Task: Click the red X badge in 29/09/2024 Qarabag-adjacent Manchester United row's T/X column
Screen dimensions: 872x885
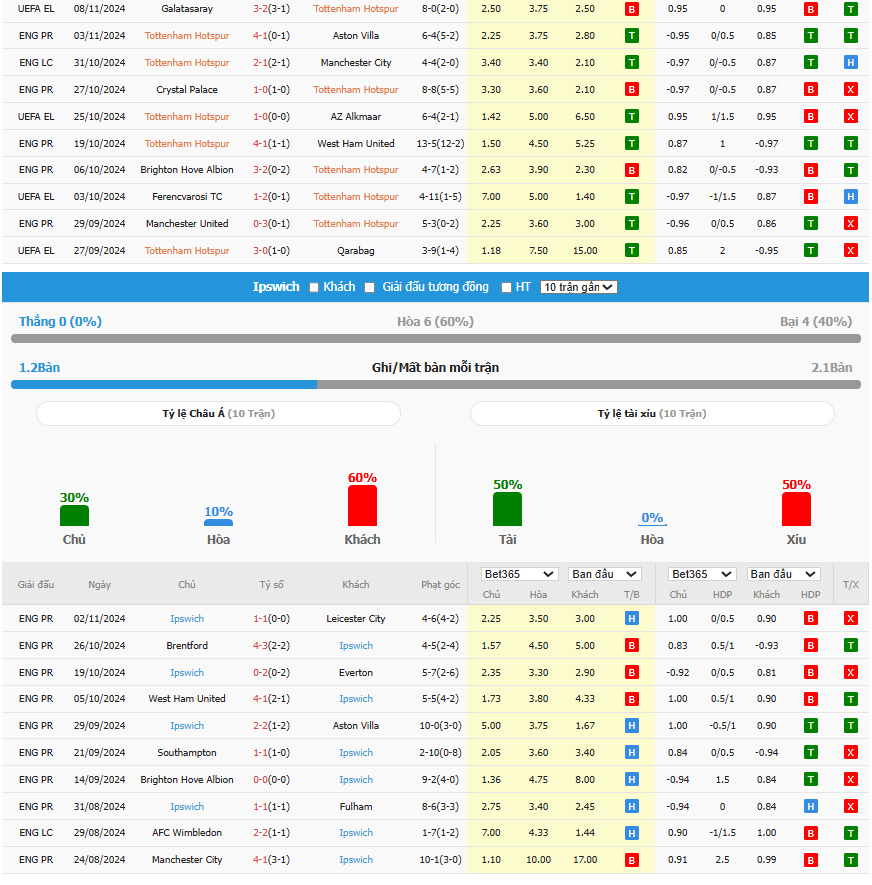Action: click(850, 224)
